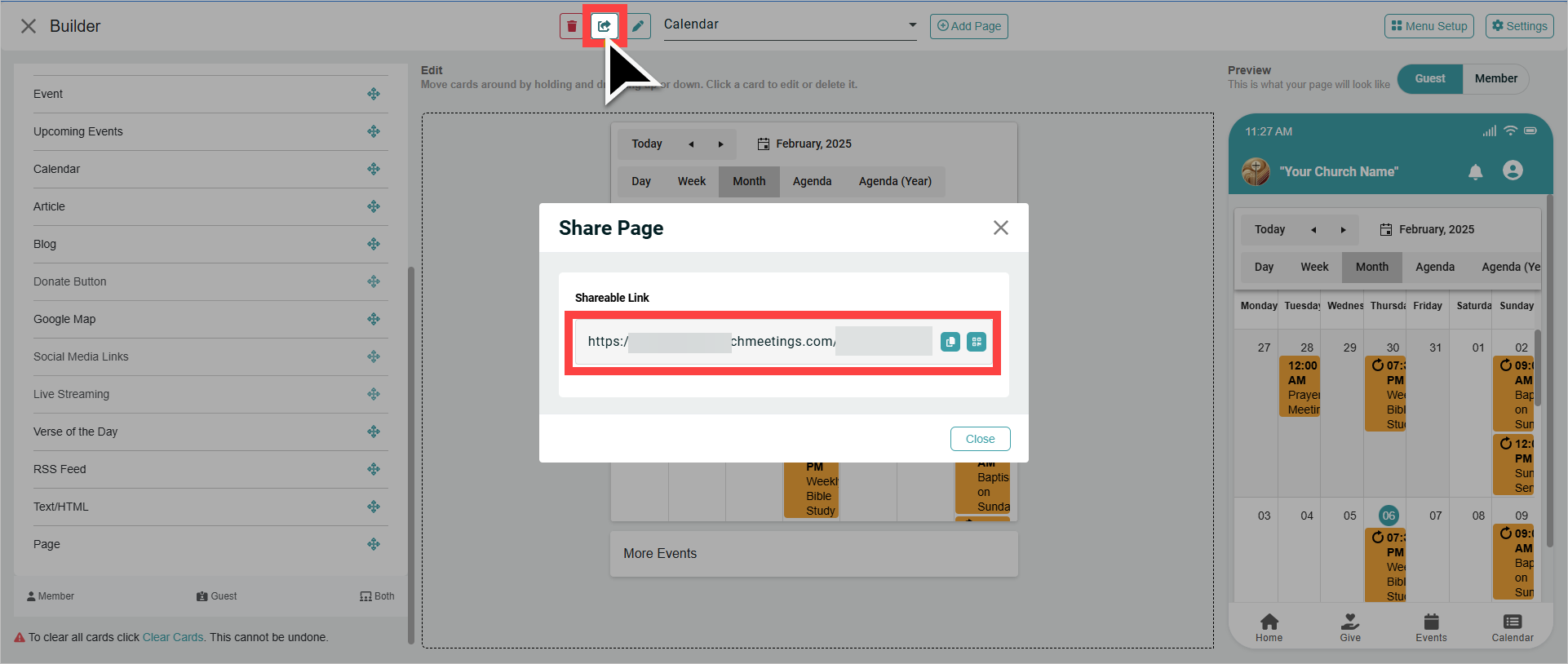Select the Agenda tab in preview calendar
This screenshot has width=1568, height=664.
pos(1434,267)
